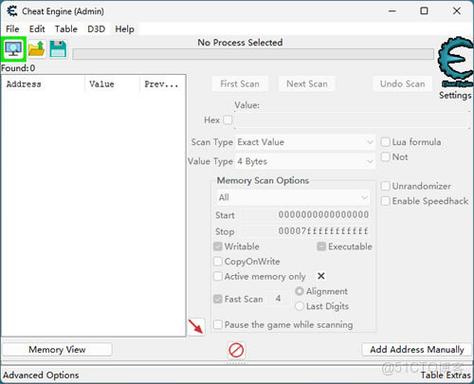This screenshot has width=474, height=384.
Task: Expand the Scan Type dropdown
Action: (x=305, y=142)
